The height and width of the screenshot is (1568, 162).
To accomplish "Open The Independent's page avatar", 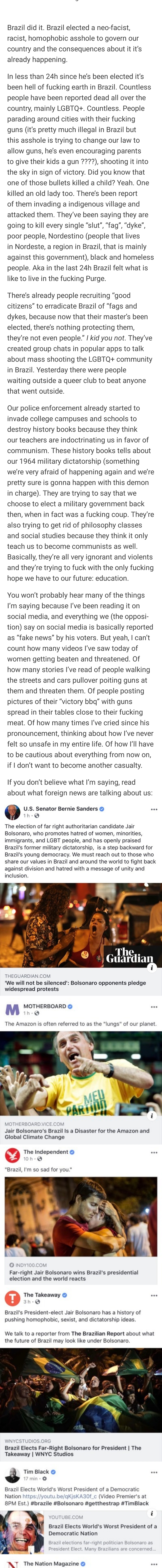I will tap(12, 1155).
